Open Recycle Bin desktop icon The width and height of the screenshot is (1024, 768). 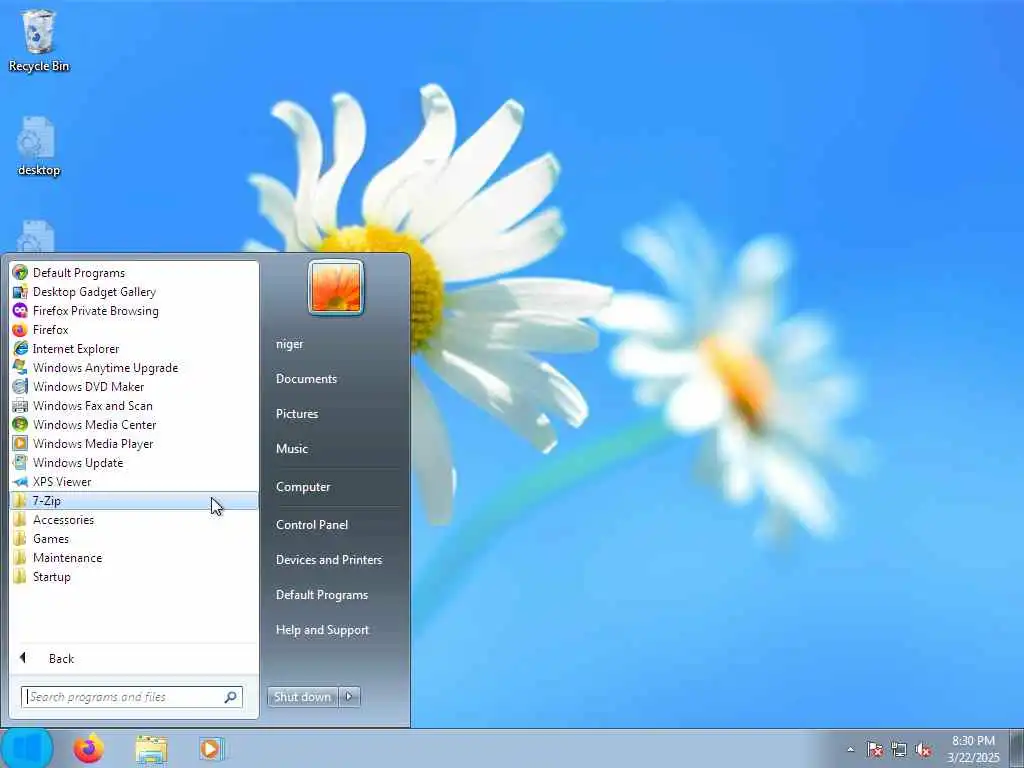(39, 40)
